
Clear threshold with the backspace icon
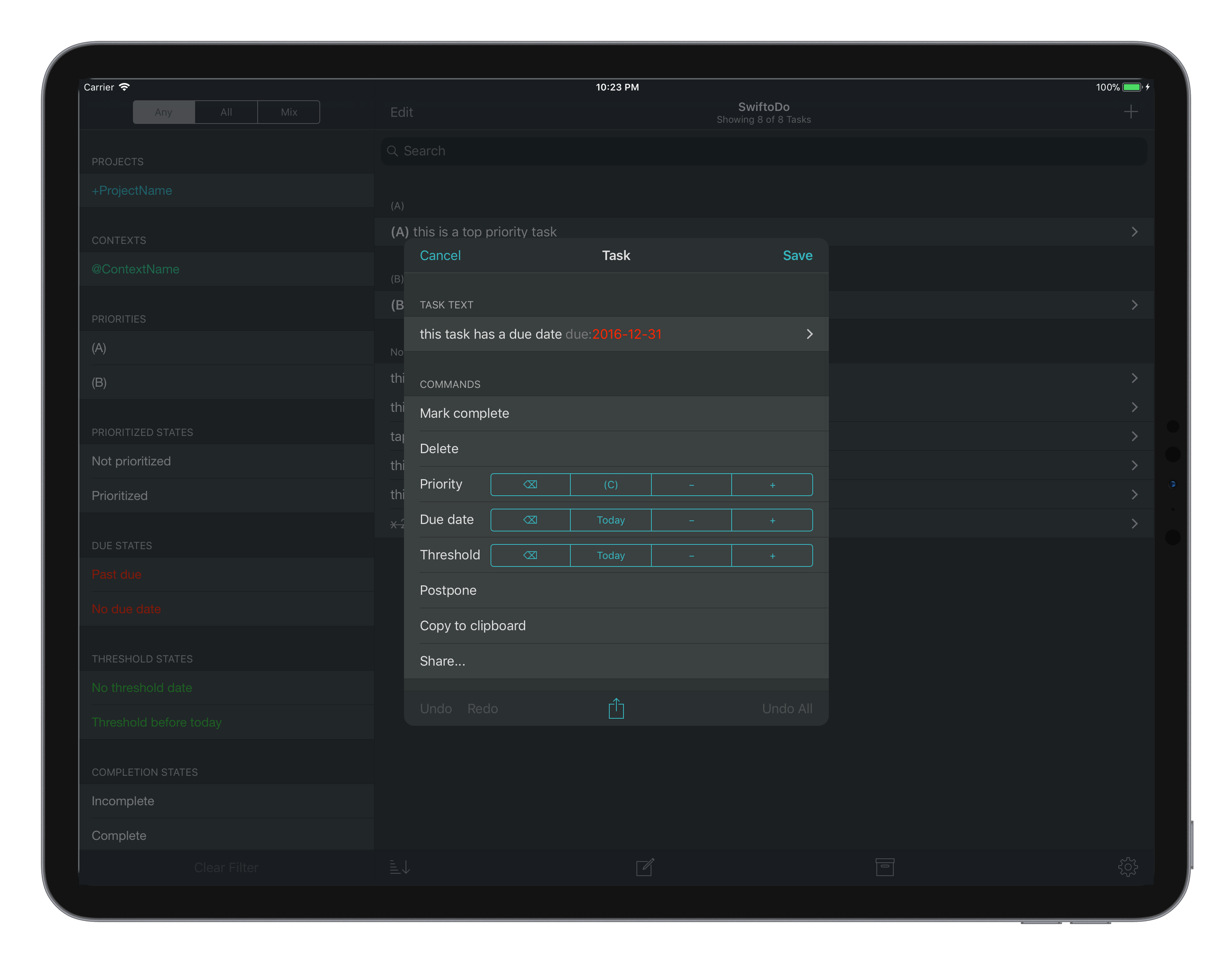[x=530, y=555]
